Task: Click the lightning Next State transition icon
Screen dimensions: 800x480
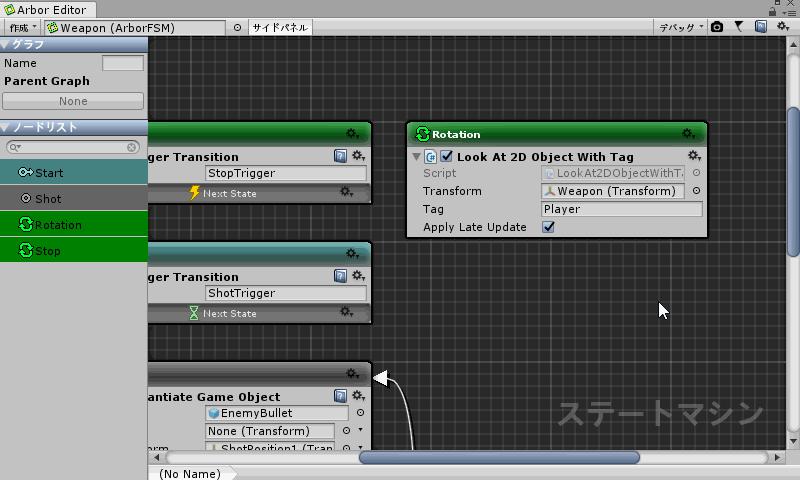Action: tap(195, 193)
